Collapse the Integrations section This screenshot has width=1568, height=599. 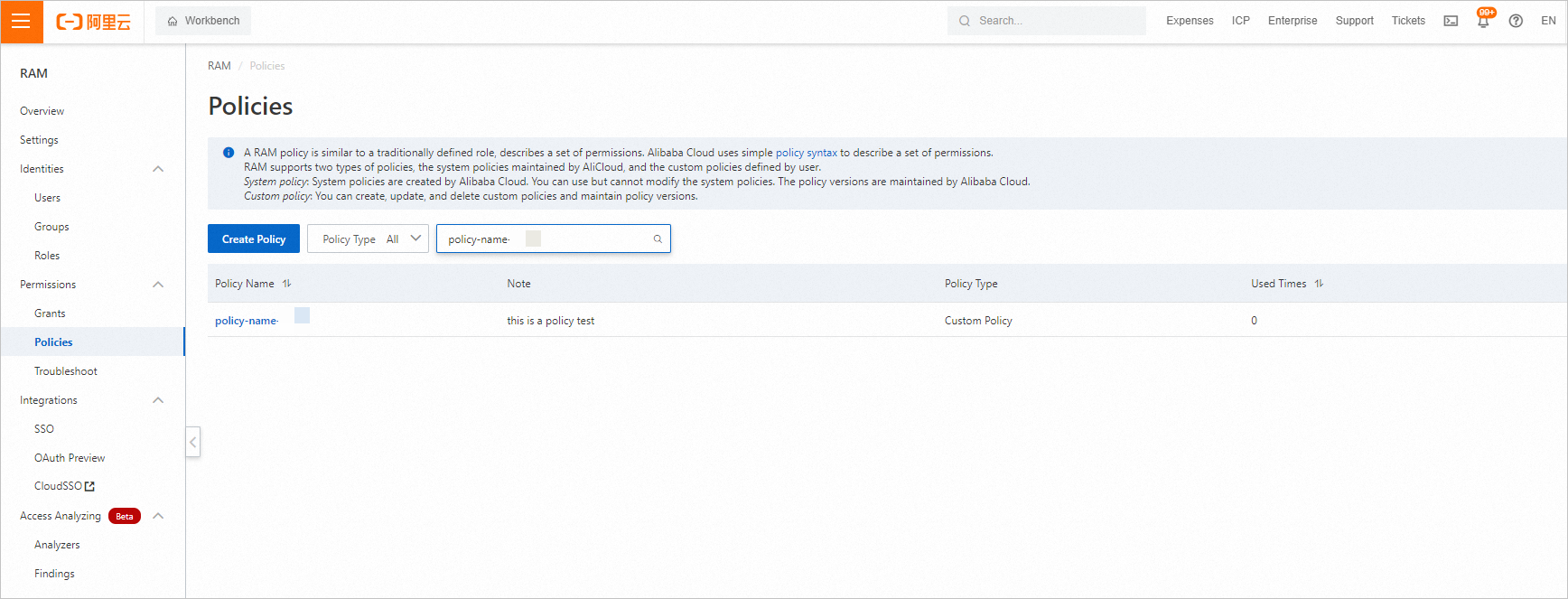tap(158, 400)
